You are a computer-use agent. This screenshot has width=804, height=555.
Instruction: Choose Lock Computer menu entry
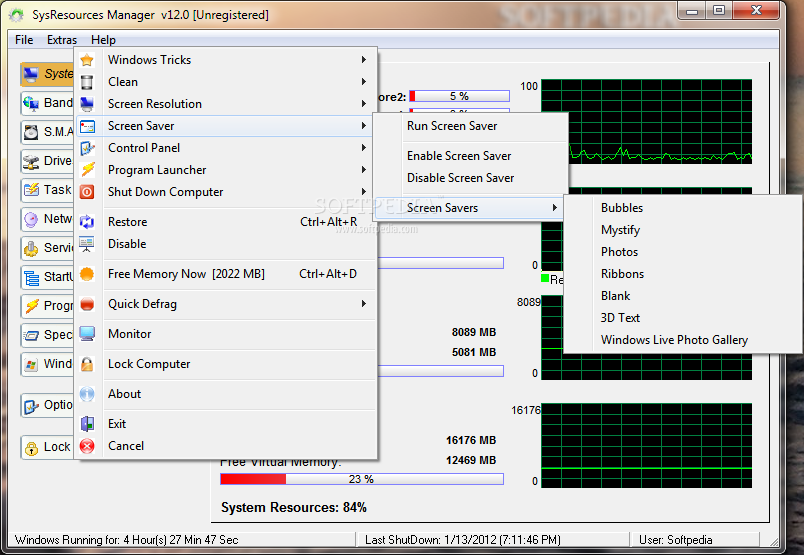[226, 364]
